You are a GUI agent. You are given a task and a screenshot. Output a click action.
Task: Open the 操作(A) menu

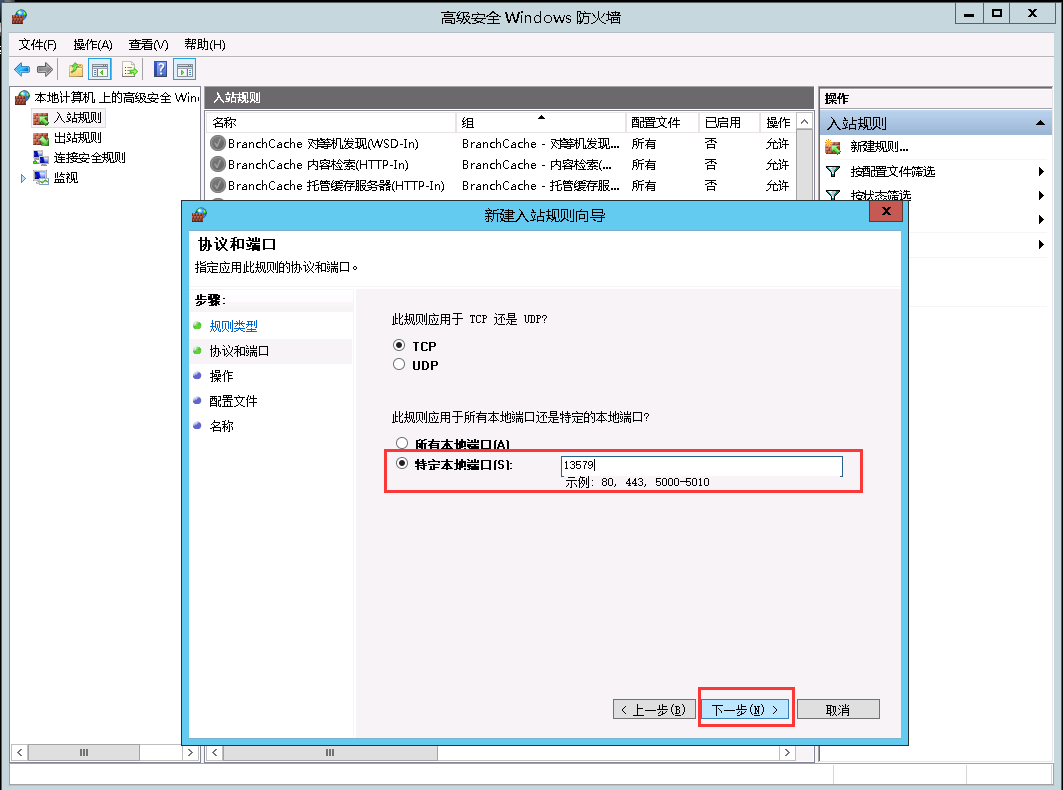pos(92,45)
